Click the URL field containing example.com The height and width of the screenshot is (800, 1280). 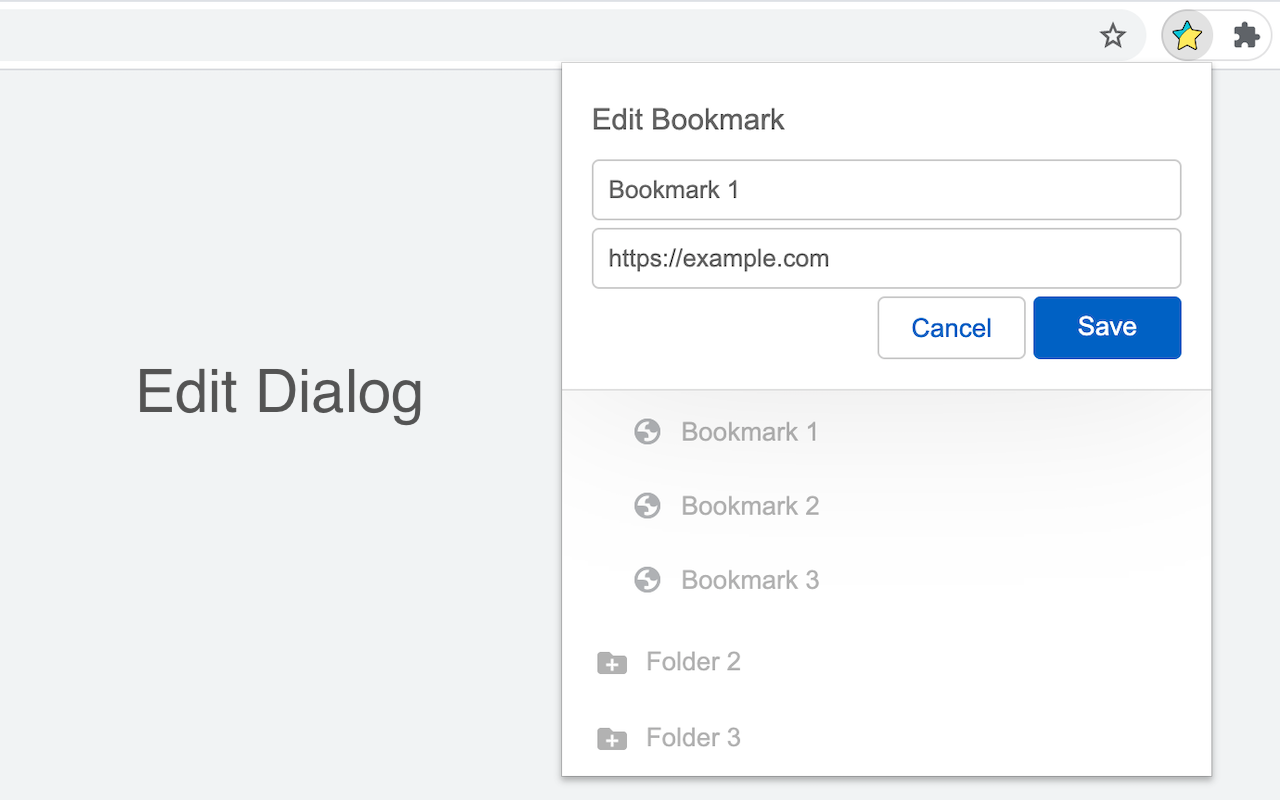tap(886, 258)
